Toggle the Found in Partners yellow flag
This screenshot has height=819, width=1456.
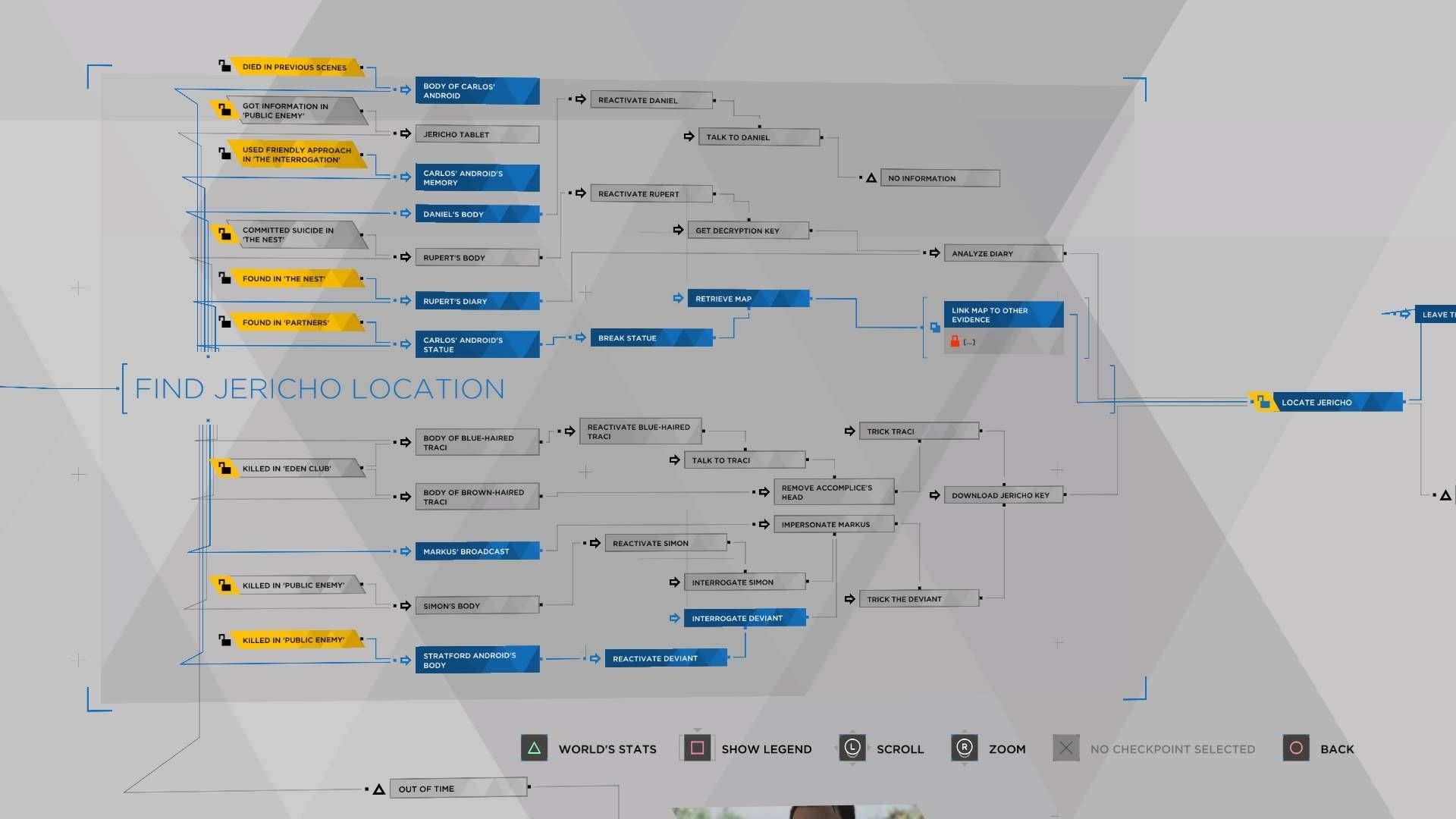coord(286,322)
